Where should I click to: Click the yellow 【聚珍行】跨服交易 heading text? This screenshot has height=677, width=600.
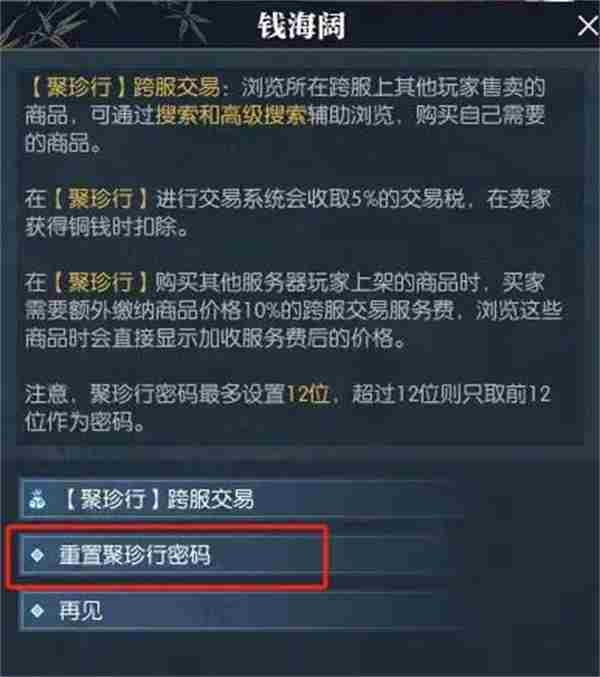[124, 88]
